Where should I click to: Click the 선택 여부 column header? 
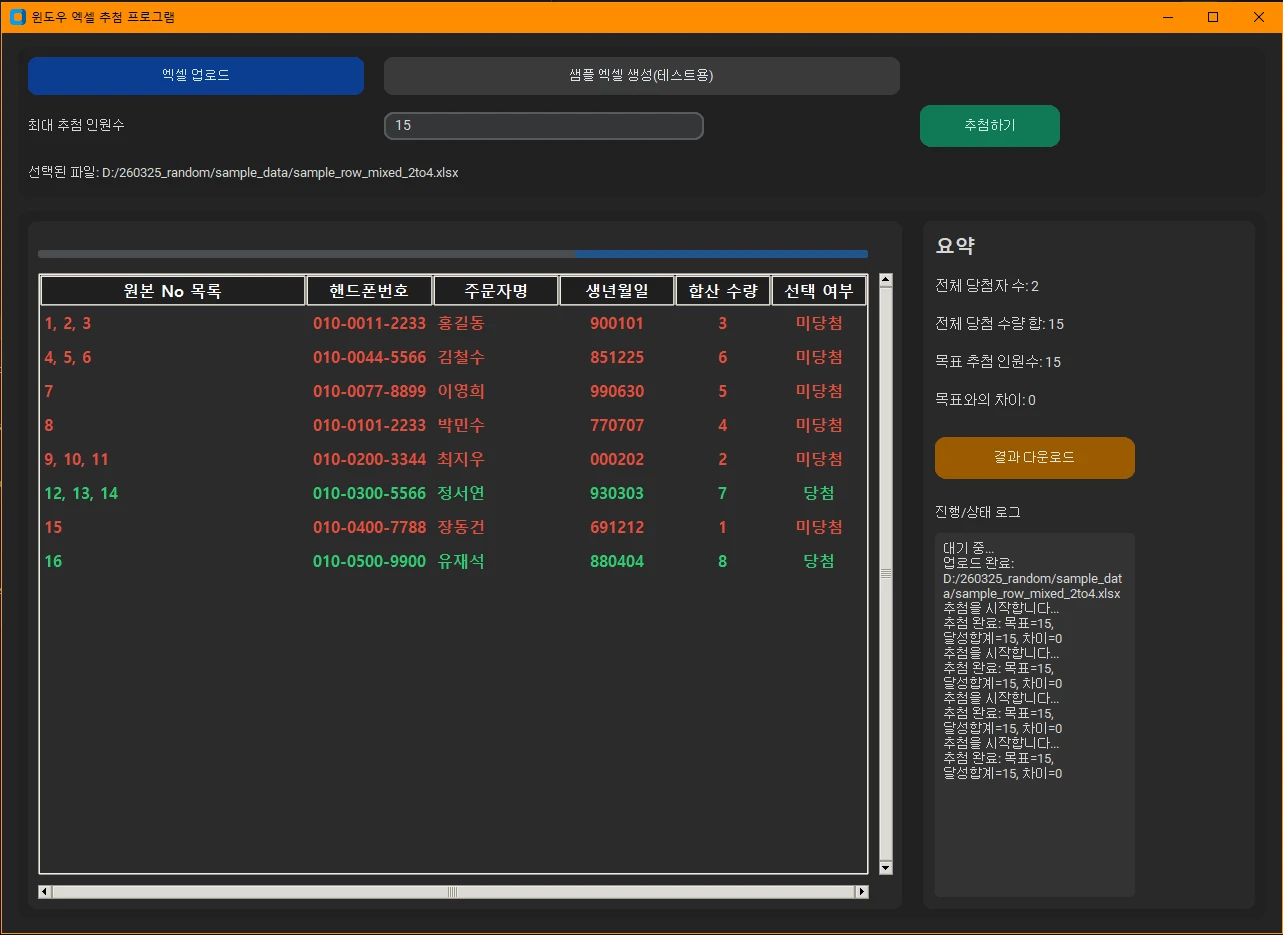(819, 291)
